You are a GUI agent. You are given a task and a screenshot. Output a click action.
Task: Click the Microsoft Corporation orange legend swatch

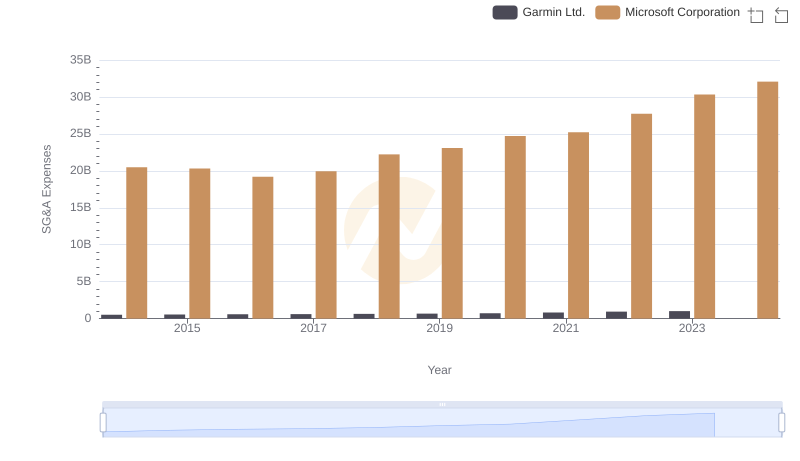(608, 12)
